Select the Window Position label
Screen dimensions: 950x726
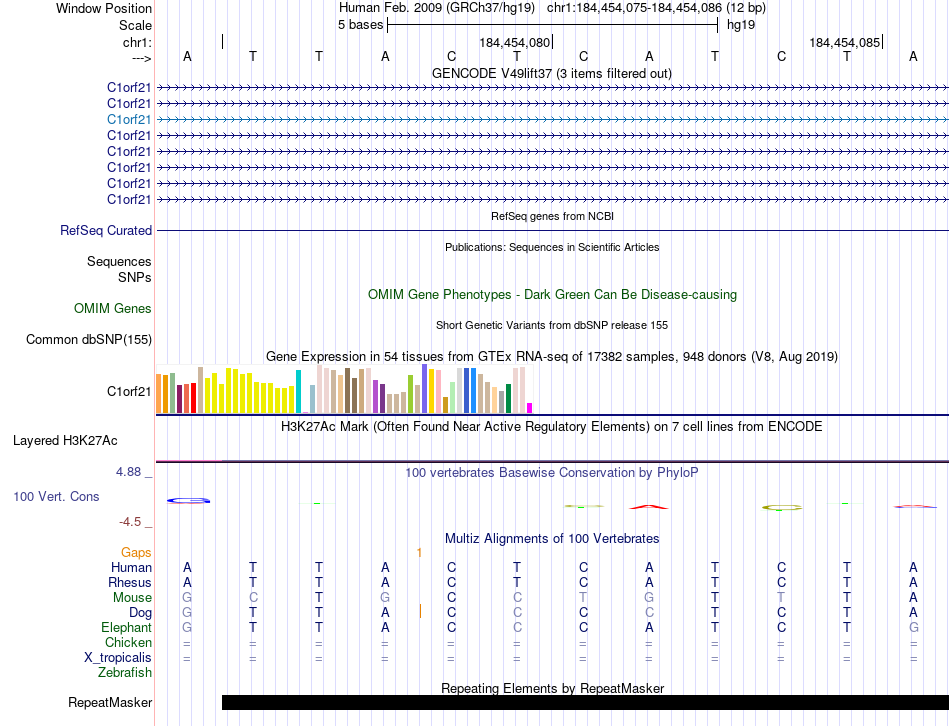click(104, 8)
